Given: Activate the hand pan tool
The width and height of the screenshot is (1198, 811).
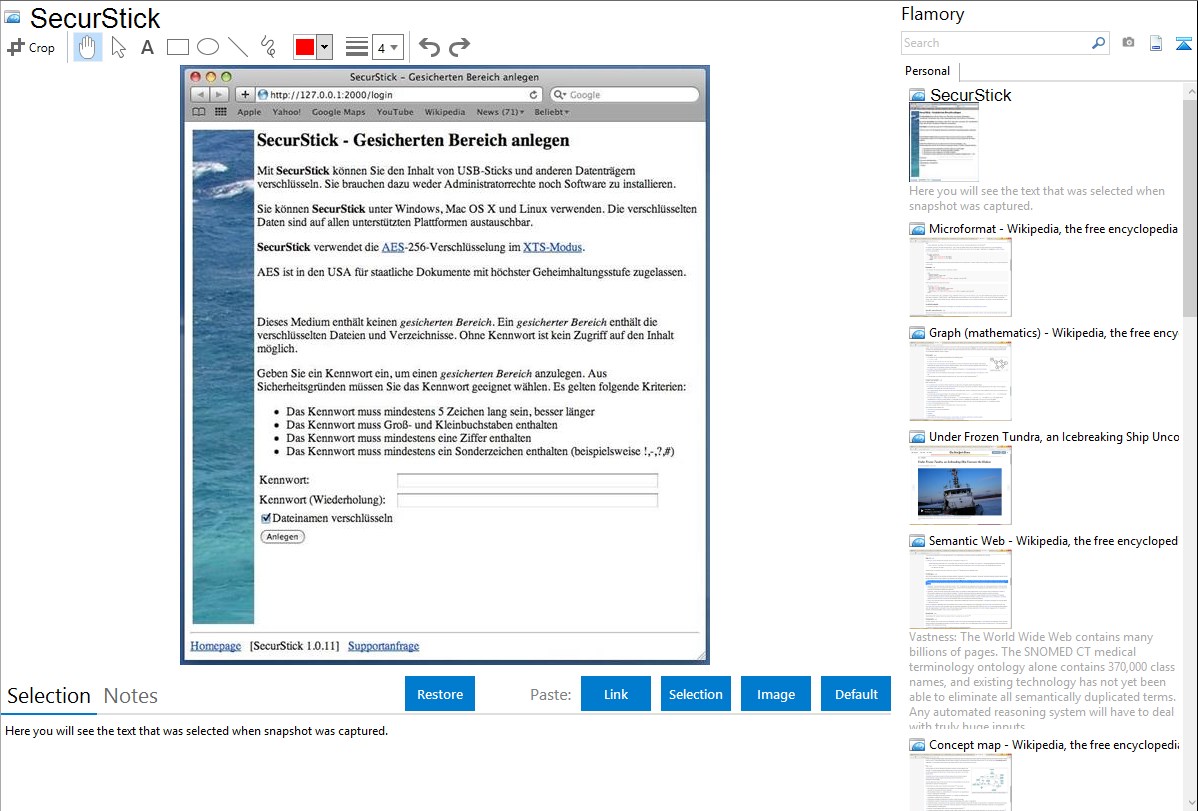Looking at the screenshot, I should [x=87, y=47].
